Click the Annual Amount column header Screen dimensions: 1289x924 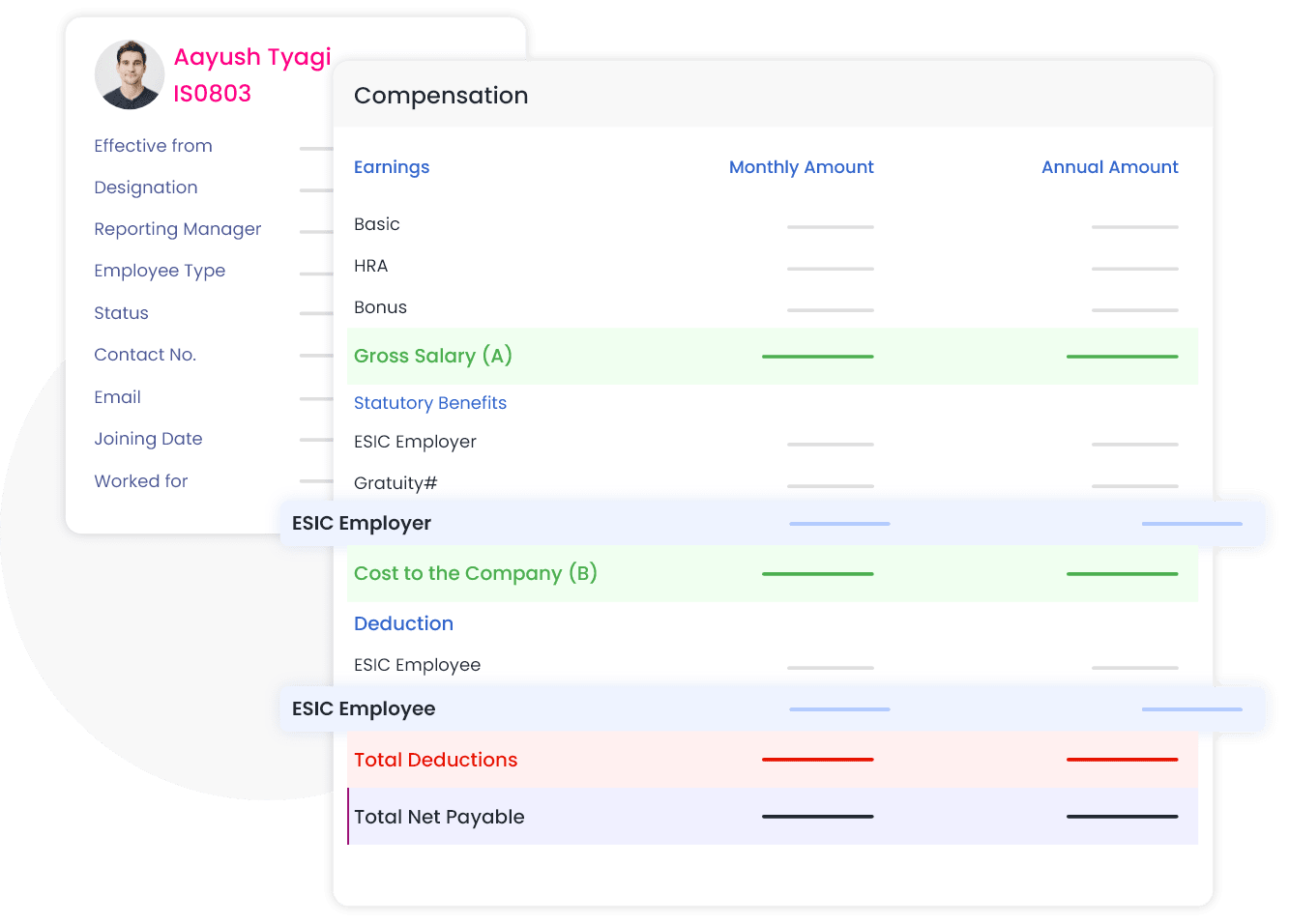pos(1109,167)
